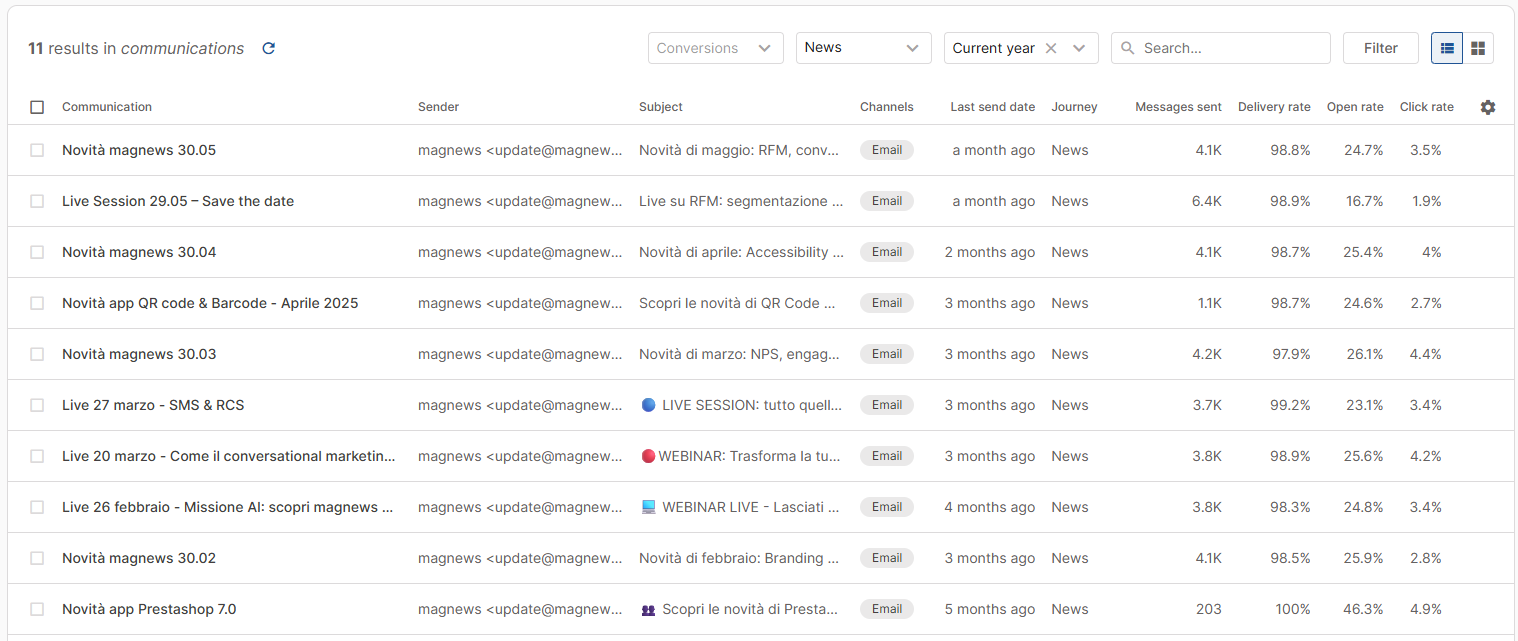Check the Novità magnews 30.02 row
Image resolution: width=1518 pixels, height=641 pixels.
pyautogui.click(x=37, y=558)
